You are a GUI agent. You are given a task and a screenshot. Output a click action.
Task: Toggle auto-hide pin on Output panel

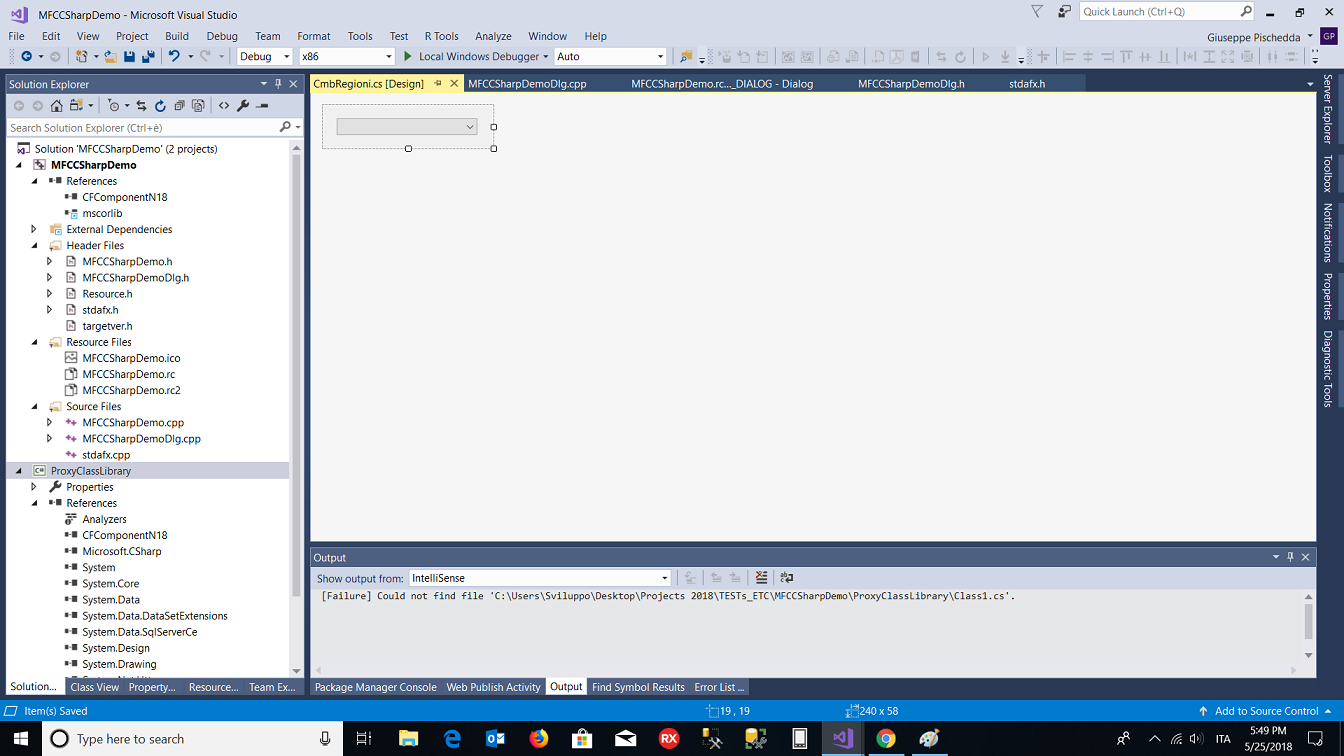[1290, 557]
